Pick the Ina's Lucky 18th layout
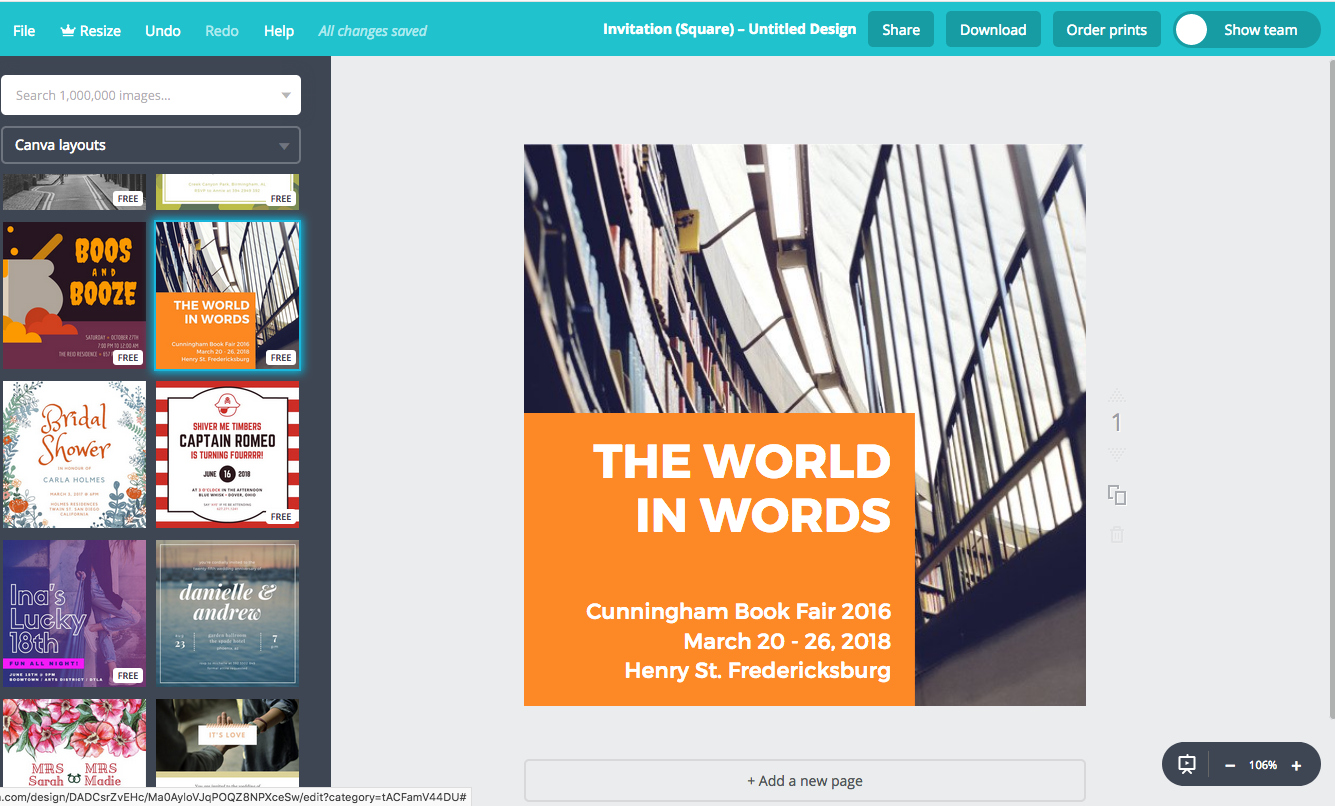1335x806 pixels. click(74, 613)
